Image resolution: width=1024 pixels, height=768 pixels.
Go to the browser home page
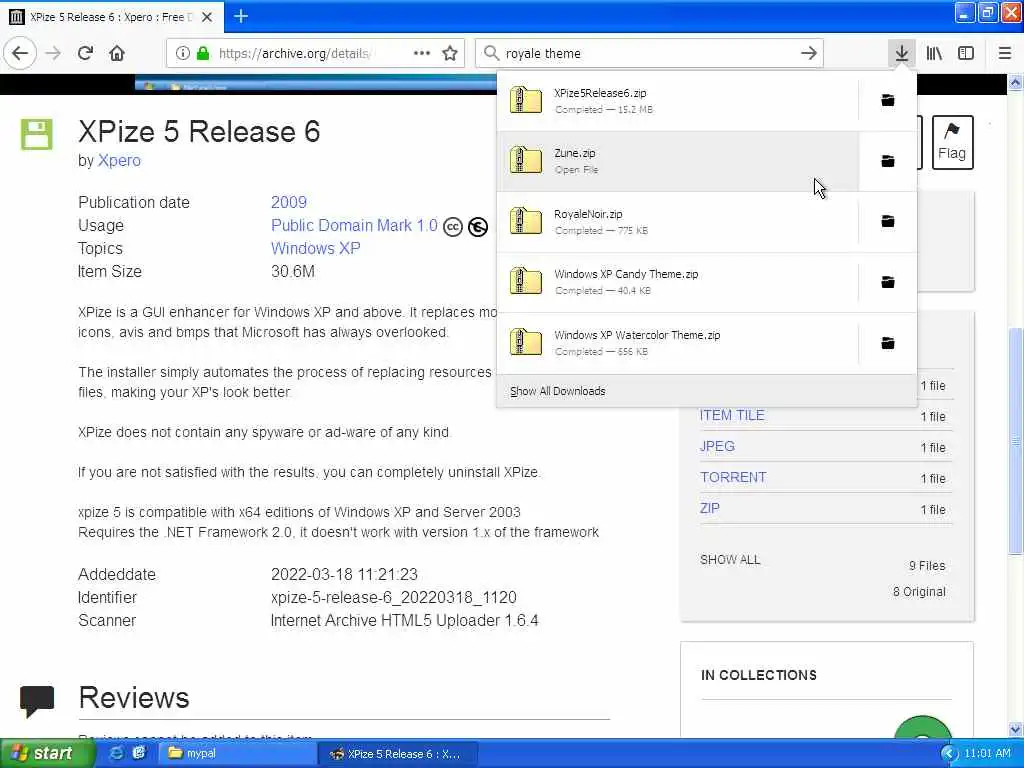point(117,53)
